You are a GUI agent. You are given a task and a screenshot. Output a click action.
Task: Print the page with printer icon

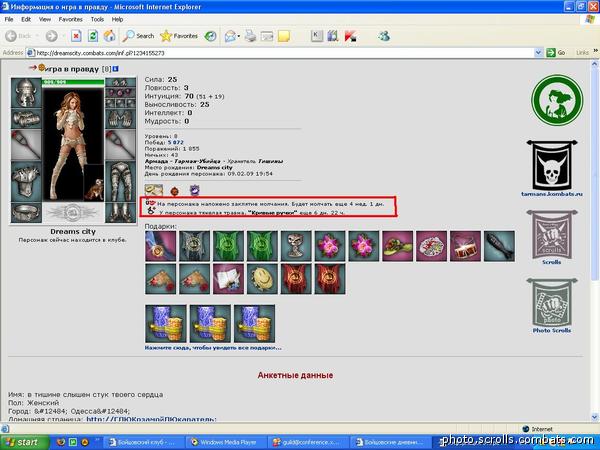[x=250, y=36]
